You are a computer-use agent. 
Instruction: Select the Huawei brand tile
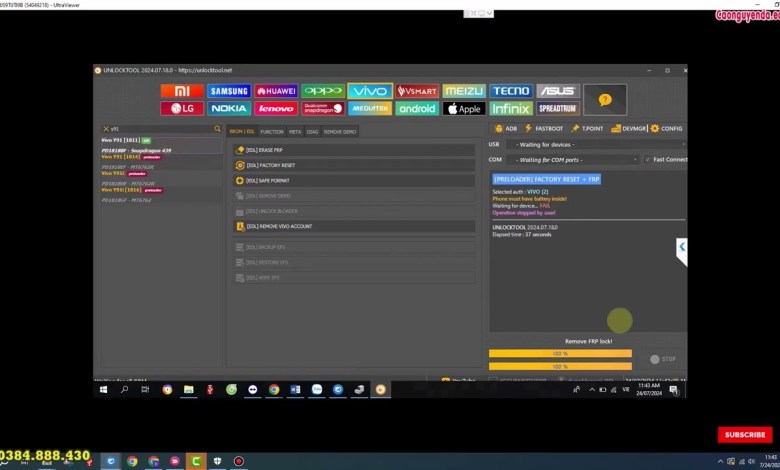pos(276,91)
